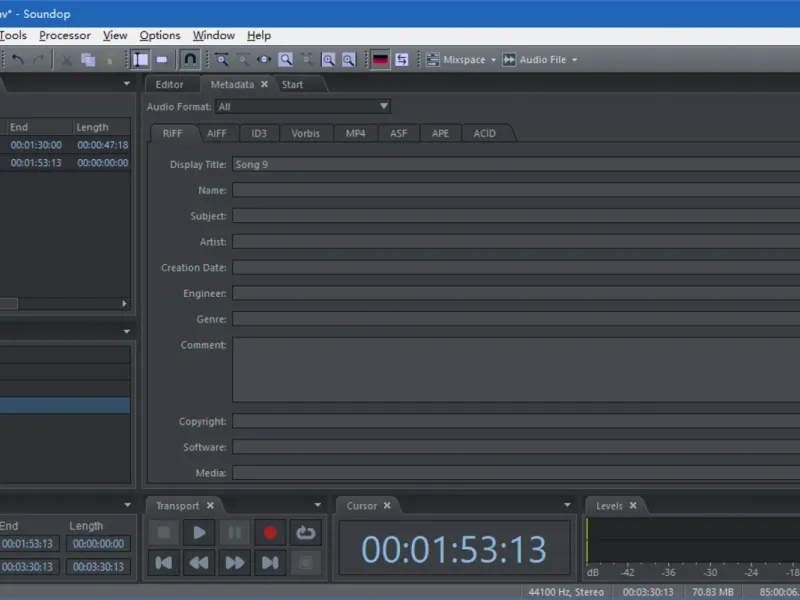
Task: Start recording with the red Record button
Action: pos(269,533)
